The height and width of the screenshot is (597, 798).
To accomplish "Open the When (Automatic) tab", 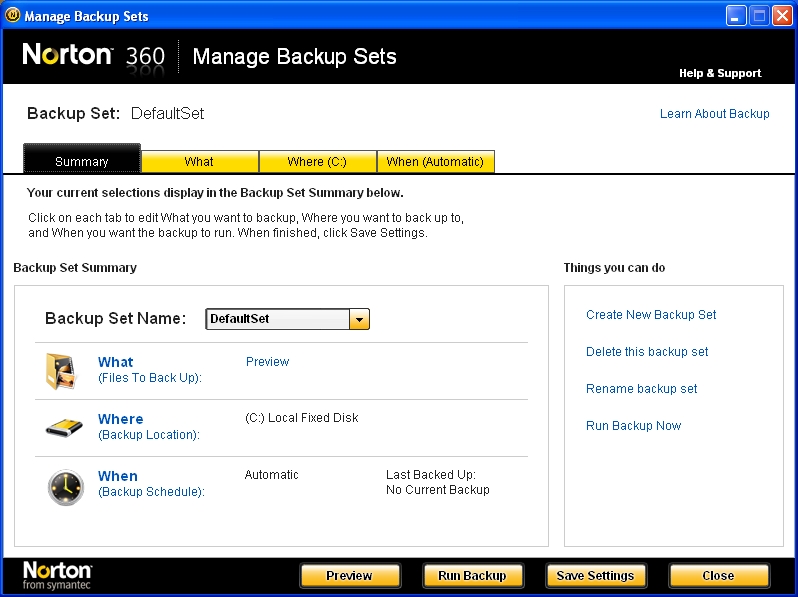I will [436, 161].
